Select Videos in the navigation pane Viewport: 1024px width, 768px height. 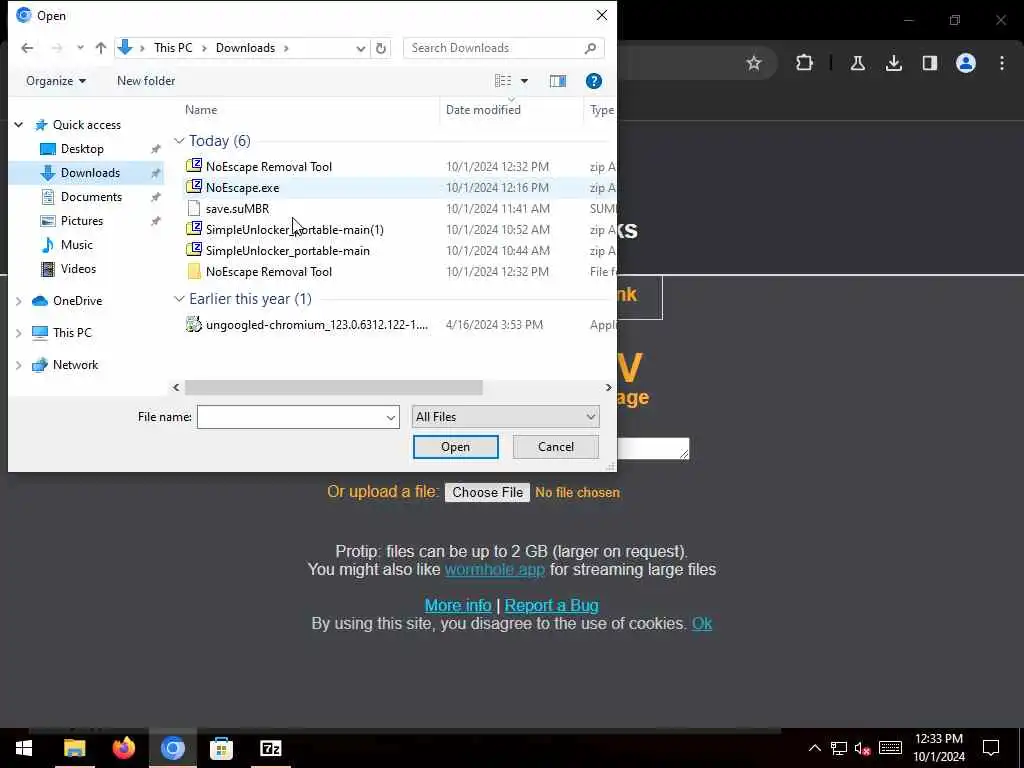78,268
